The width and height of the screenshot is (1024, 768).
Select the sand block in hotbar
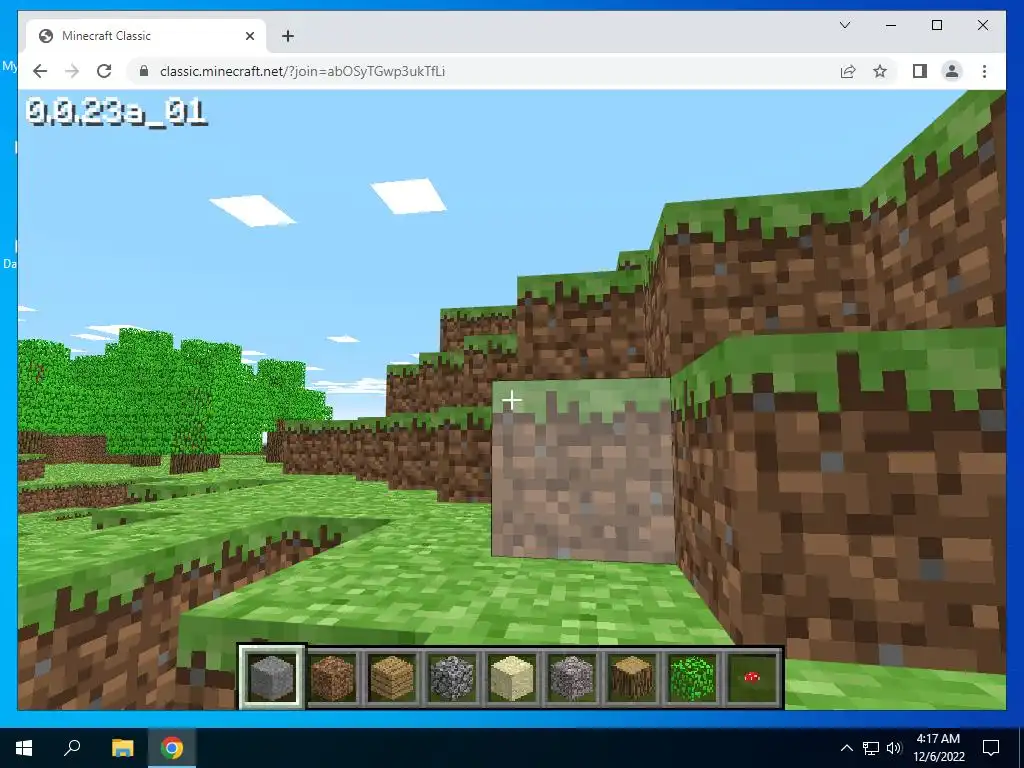coord(511,678)
